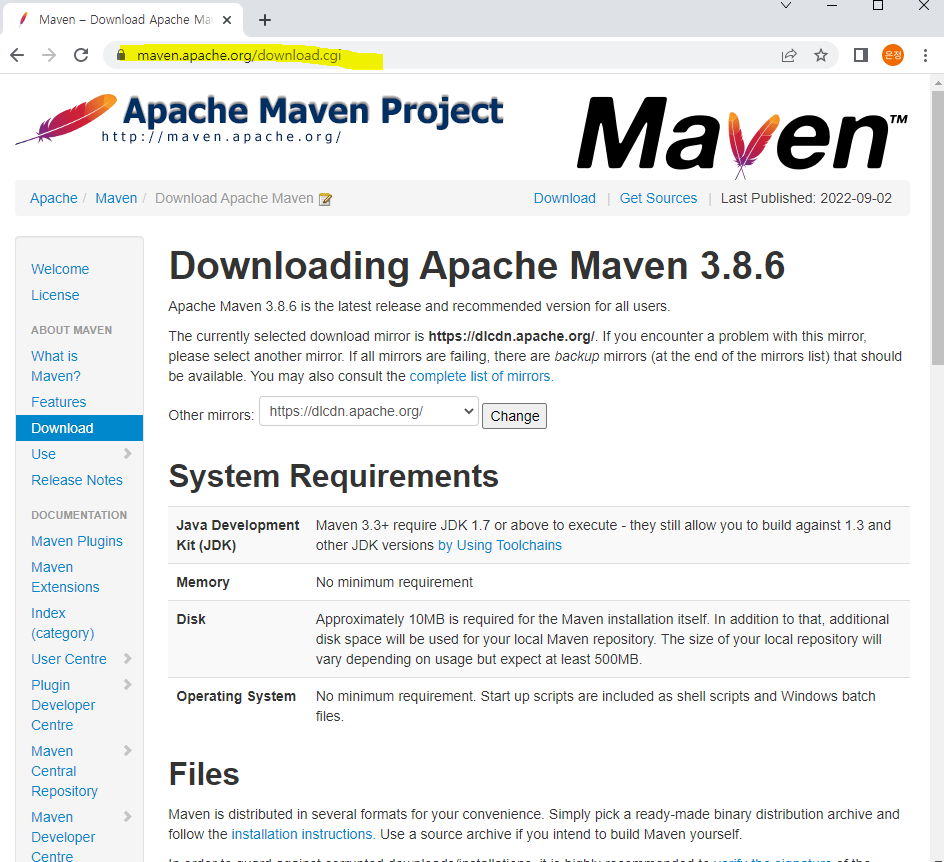Viewport: 944px width, 862px height.
Task: Click the Use sidebar link
Action: tap(43, 454)
